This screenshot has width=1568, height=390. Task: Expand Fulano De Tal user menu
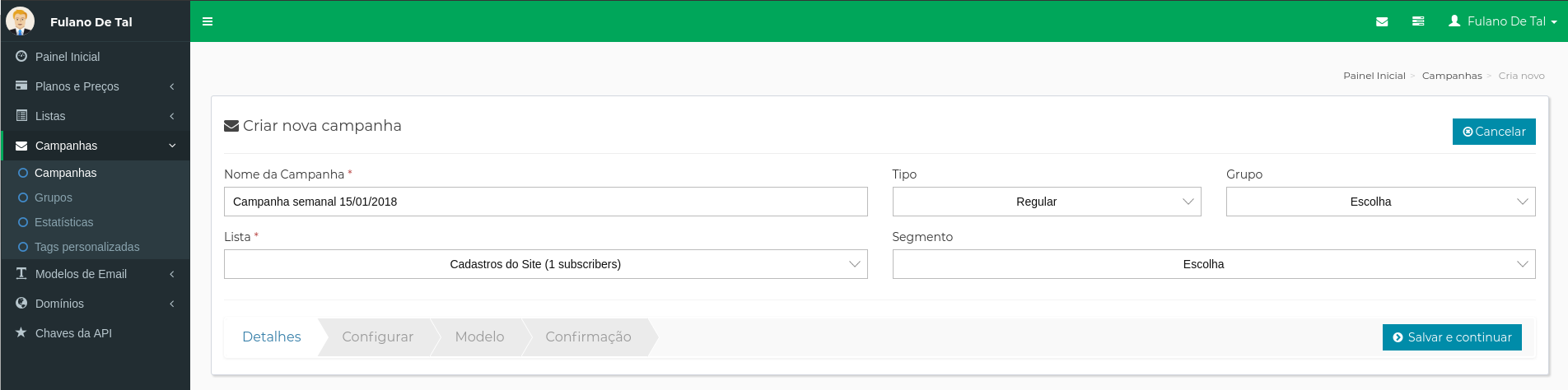(1503, 21)
